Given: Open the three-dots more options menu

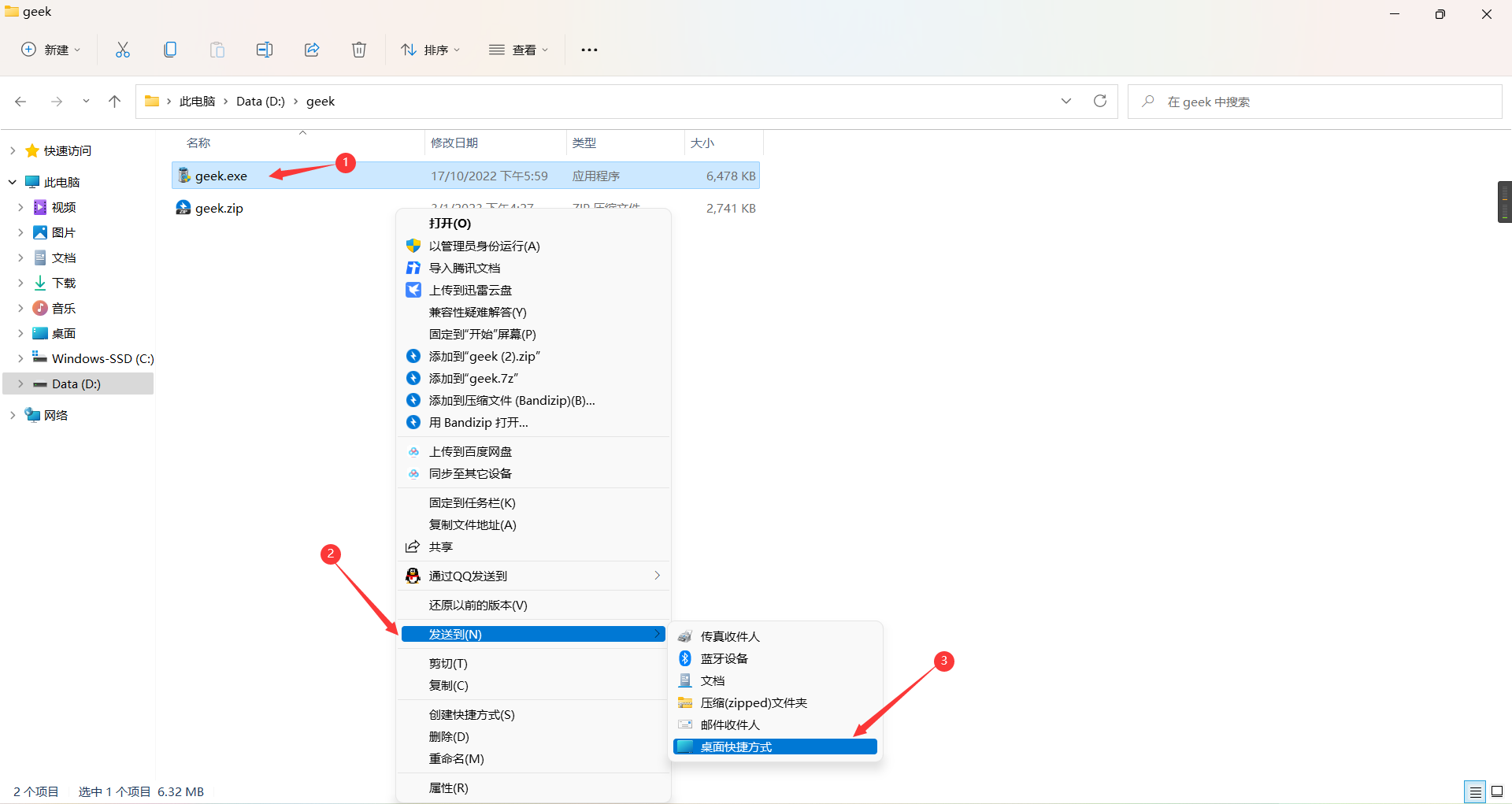Looking at the screenshot, I should [589, 50].
